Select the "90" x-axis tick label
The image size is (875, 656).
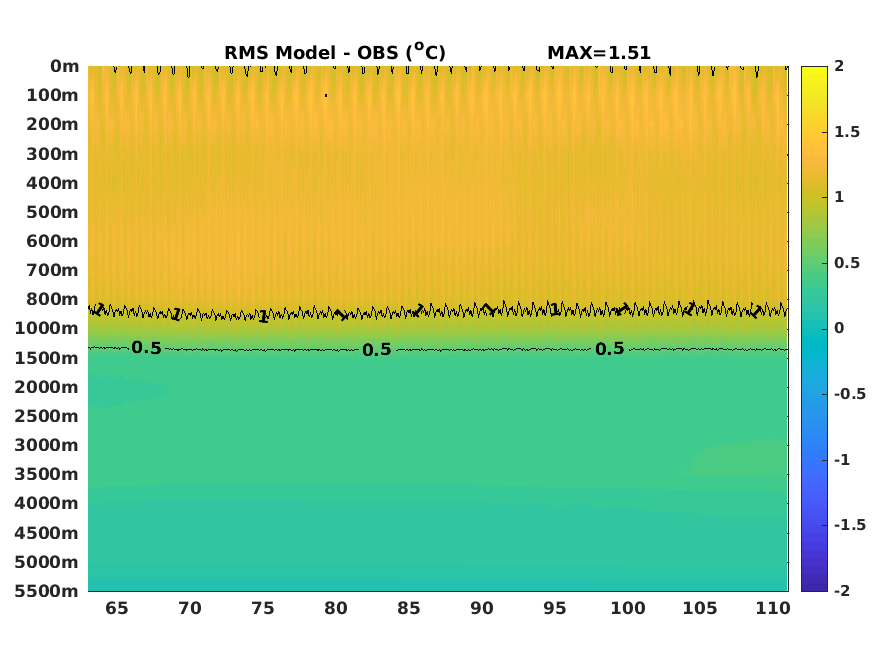pos(482,608)
